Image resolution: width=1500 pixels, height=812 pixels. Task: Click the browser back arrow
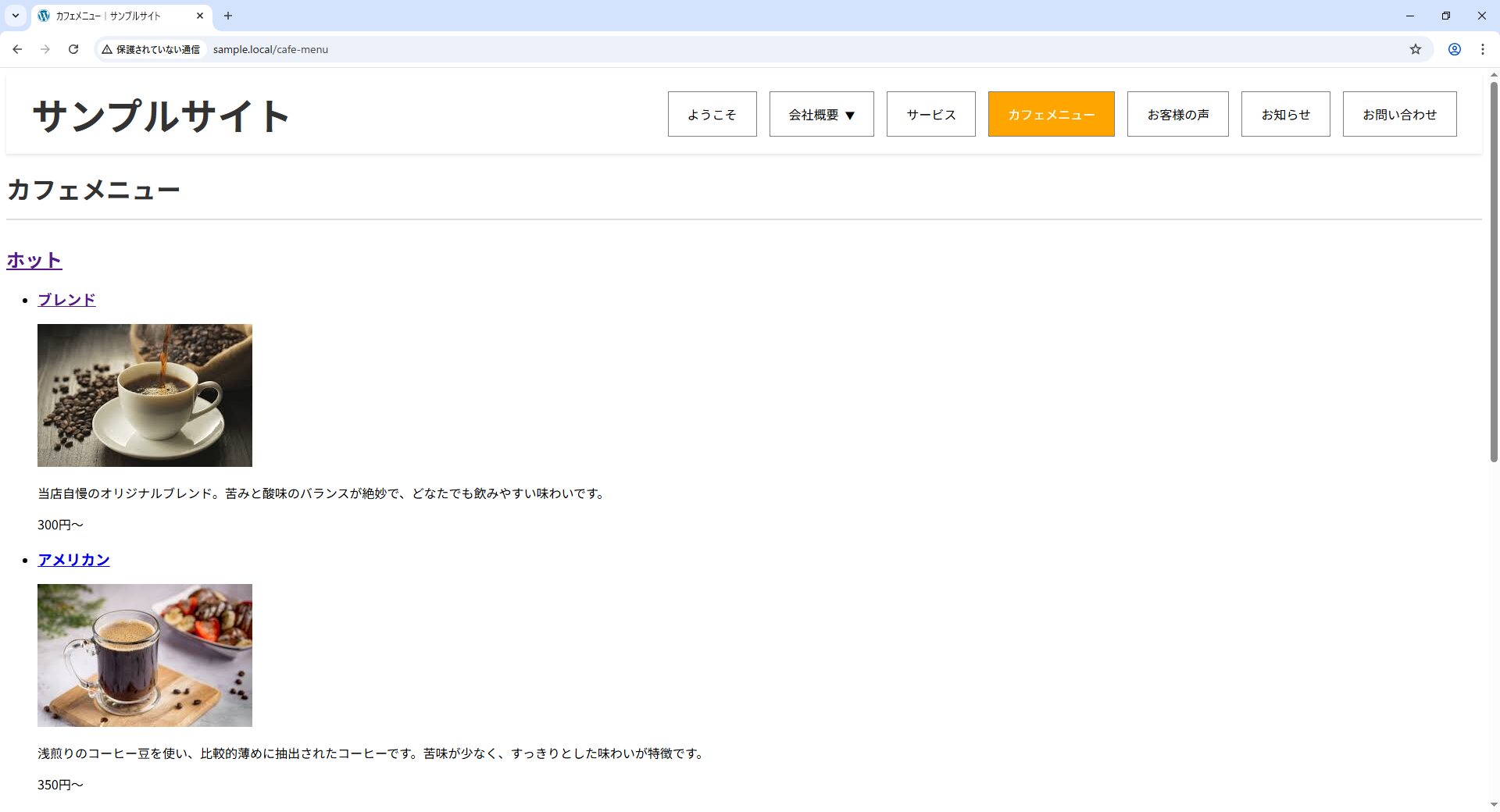pyautogui.click(x=17, y=49)
